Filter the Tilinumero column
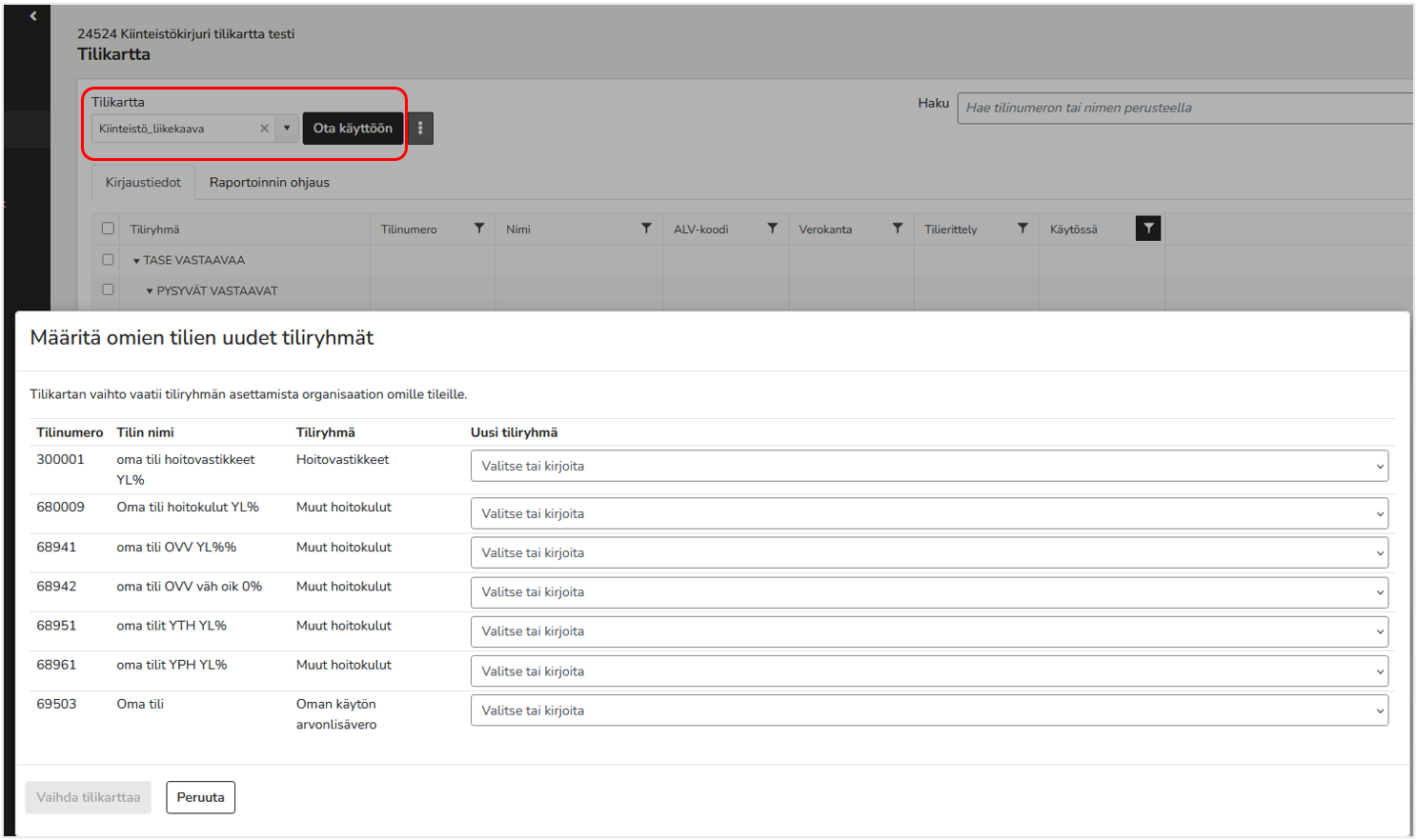 tap(479, 229)
